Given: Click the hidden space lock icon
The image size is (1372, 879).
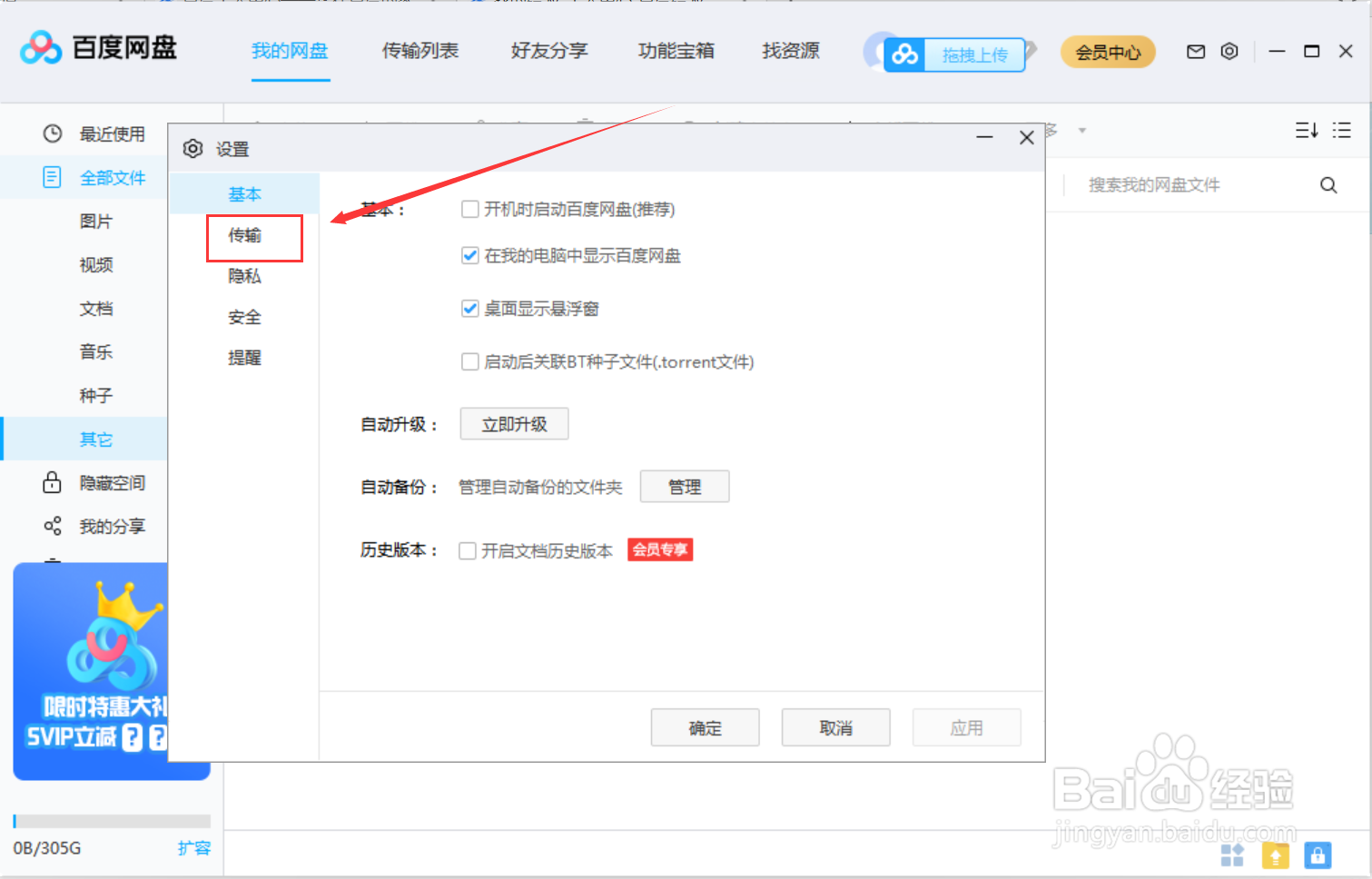Looking at the screenshot, I should coord(53,482).
